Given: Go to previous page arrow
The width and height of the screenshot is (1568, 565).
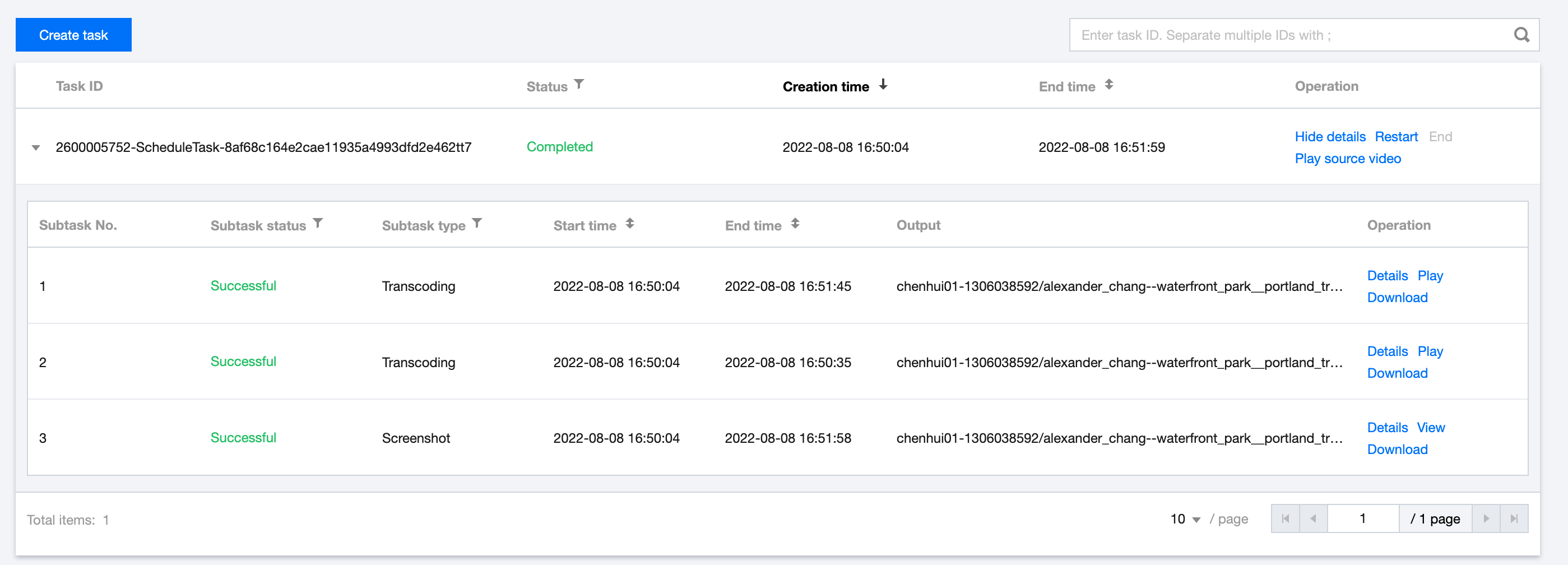Looking at the screenshot, I should pos(1314,518).
